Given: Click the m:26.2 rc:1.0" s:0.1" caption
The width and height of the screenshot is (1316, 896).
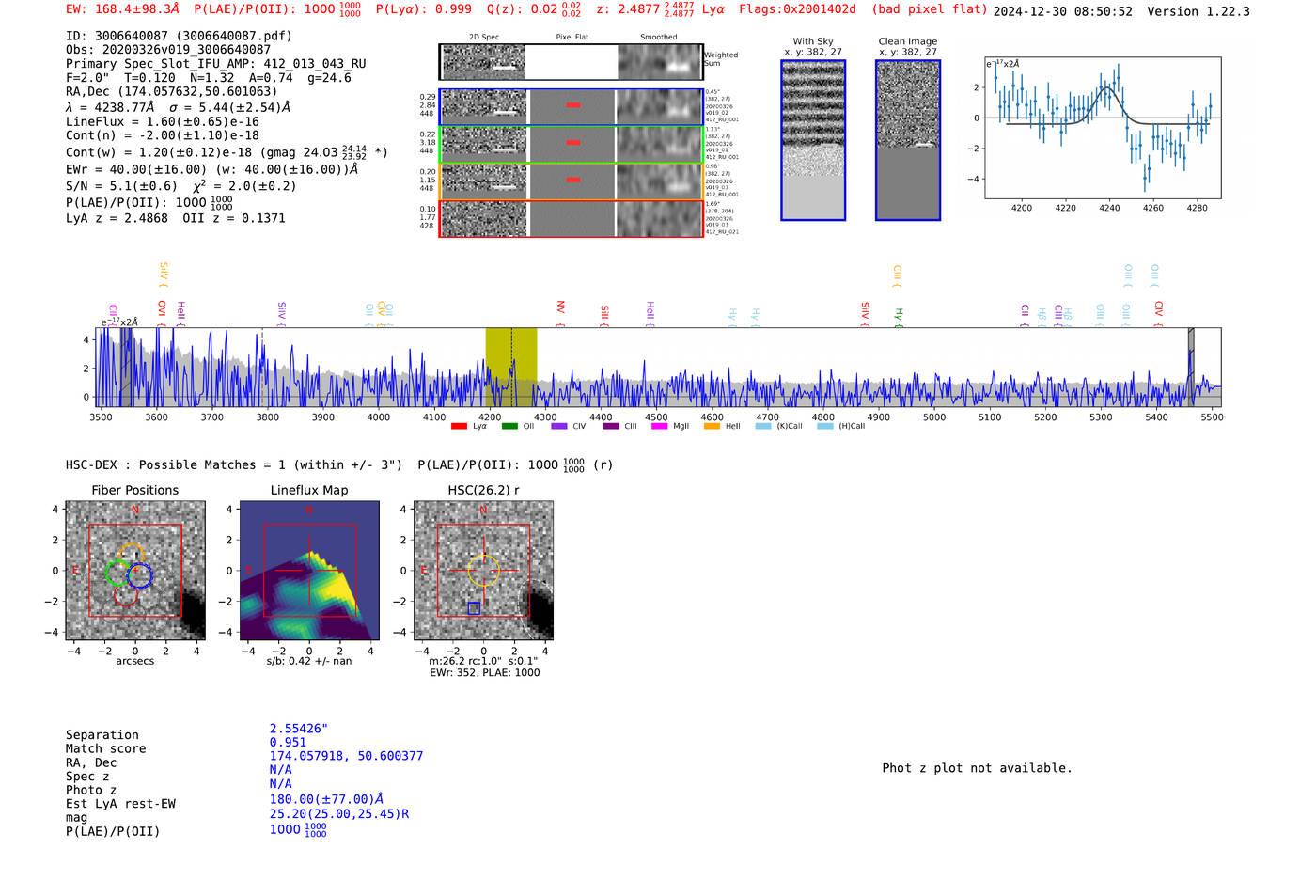Looking at the screenshot, I should point(484,662).
